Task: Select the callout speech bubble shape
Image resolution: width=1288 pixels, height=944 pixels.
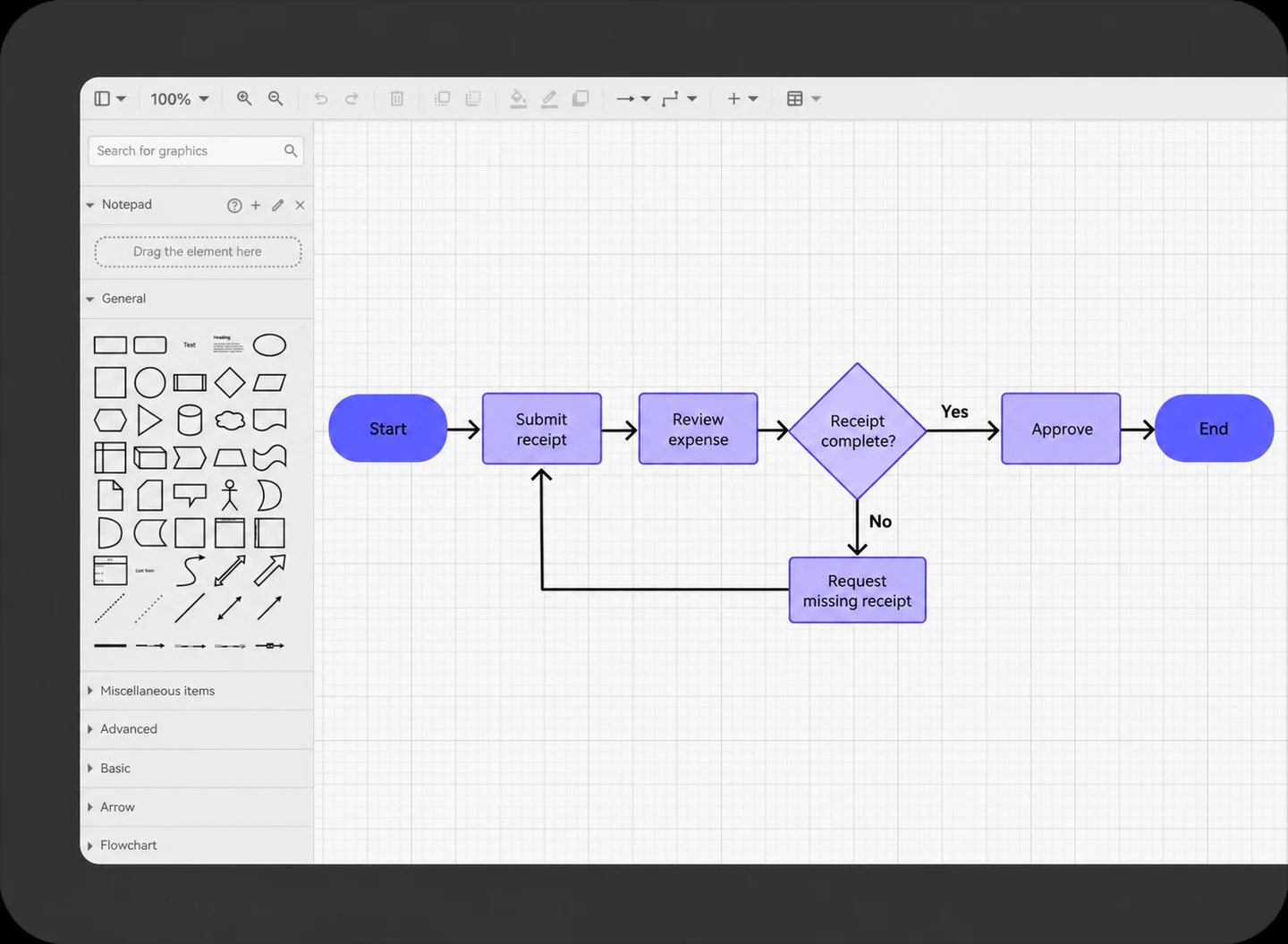Action: 190,495
